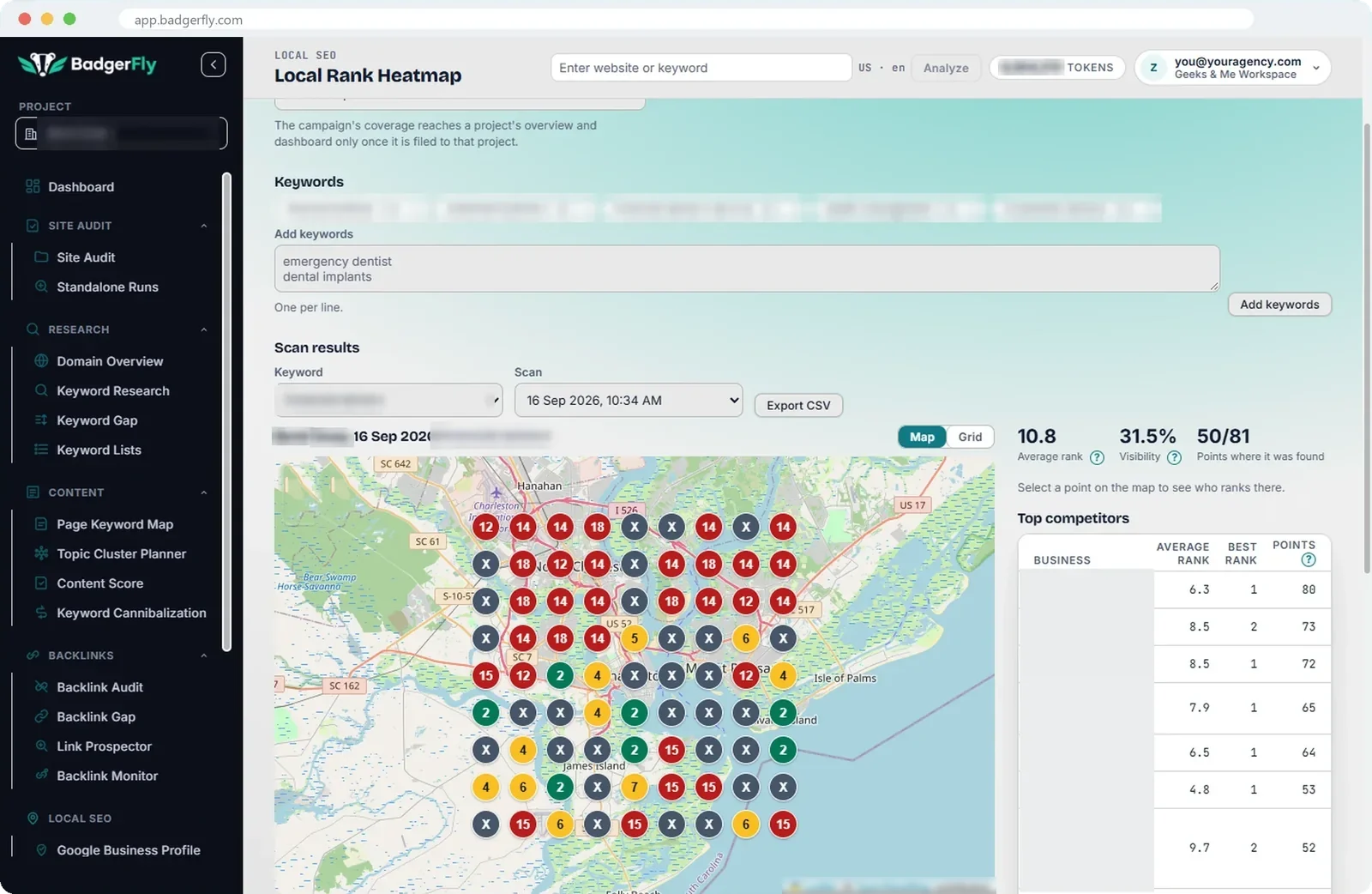Open Keyword Cannibalization
The height and width of the screenshot is (894, 1372).
tap(131, 613)
